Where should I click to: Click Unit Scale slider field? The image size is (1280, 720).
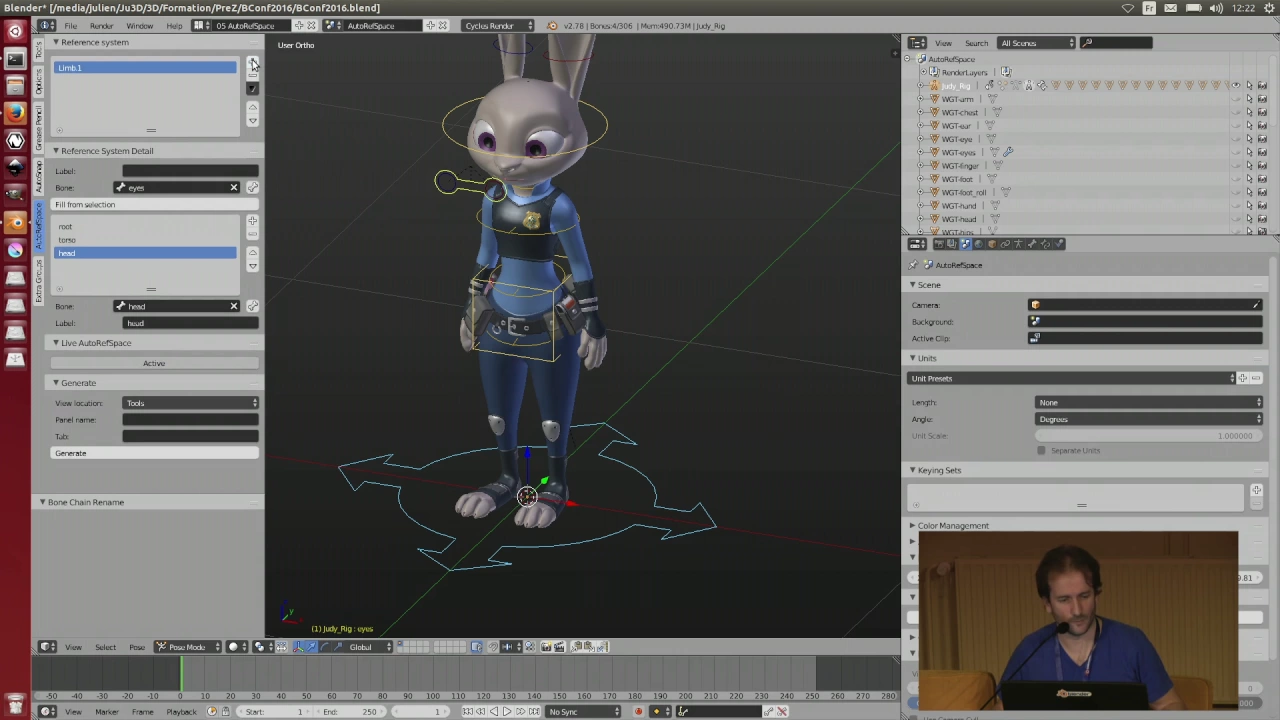pos(1149,436)
